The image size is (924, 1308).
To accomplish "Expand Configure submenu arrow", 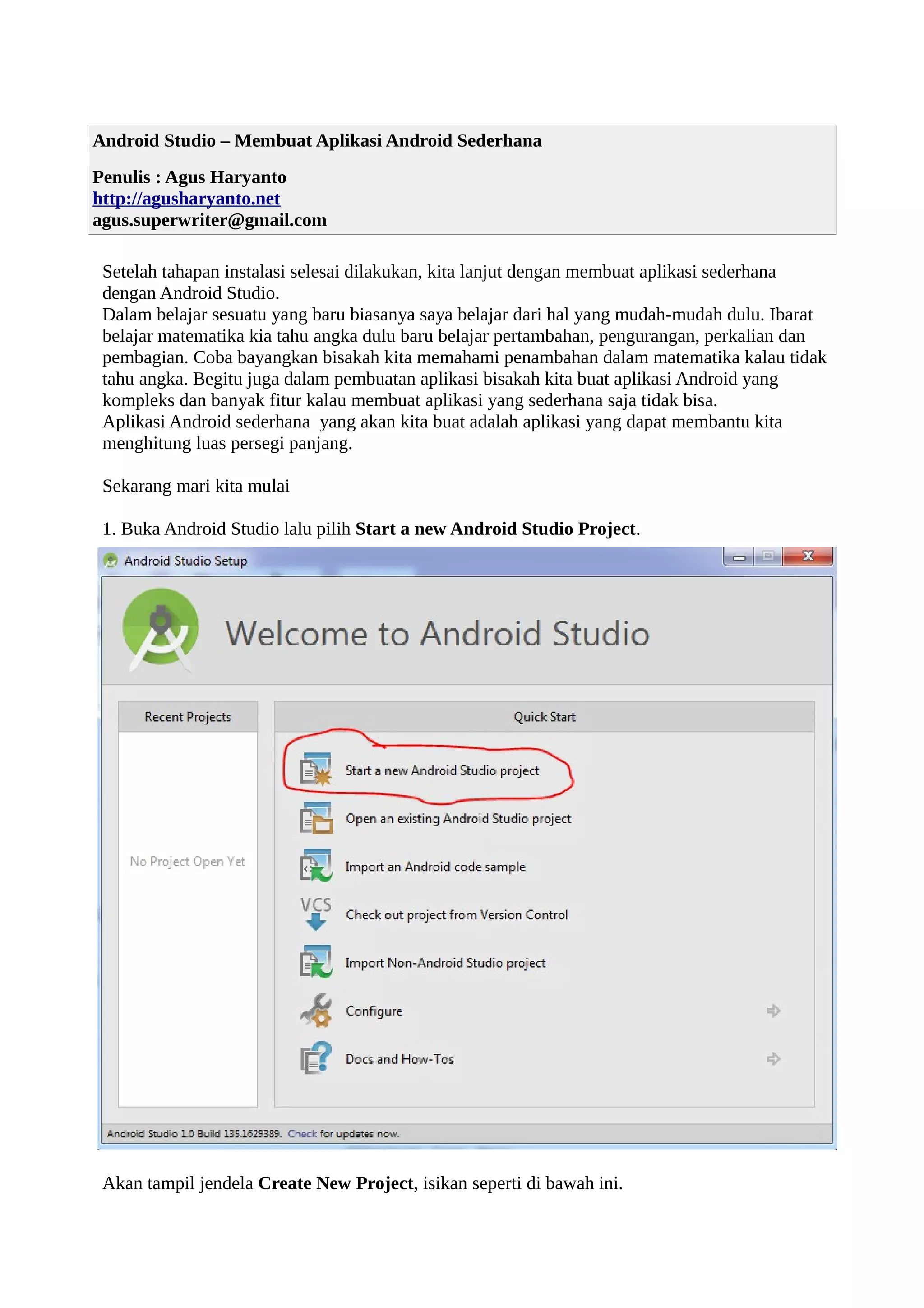I will pos(773,1011).
